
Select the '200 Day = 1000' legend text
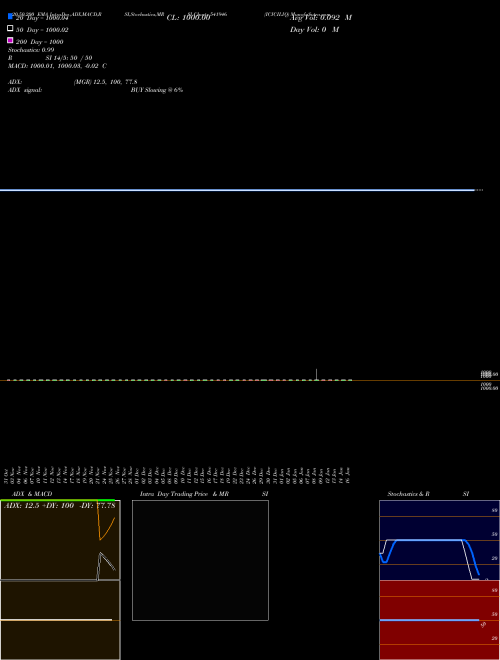tap(40, 42)
